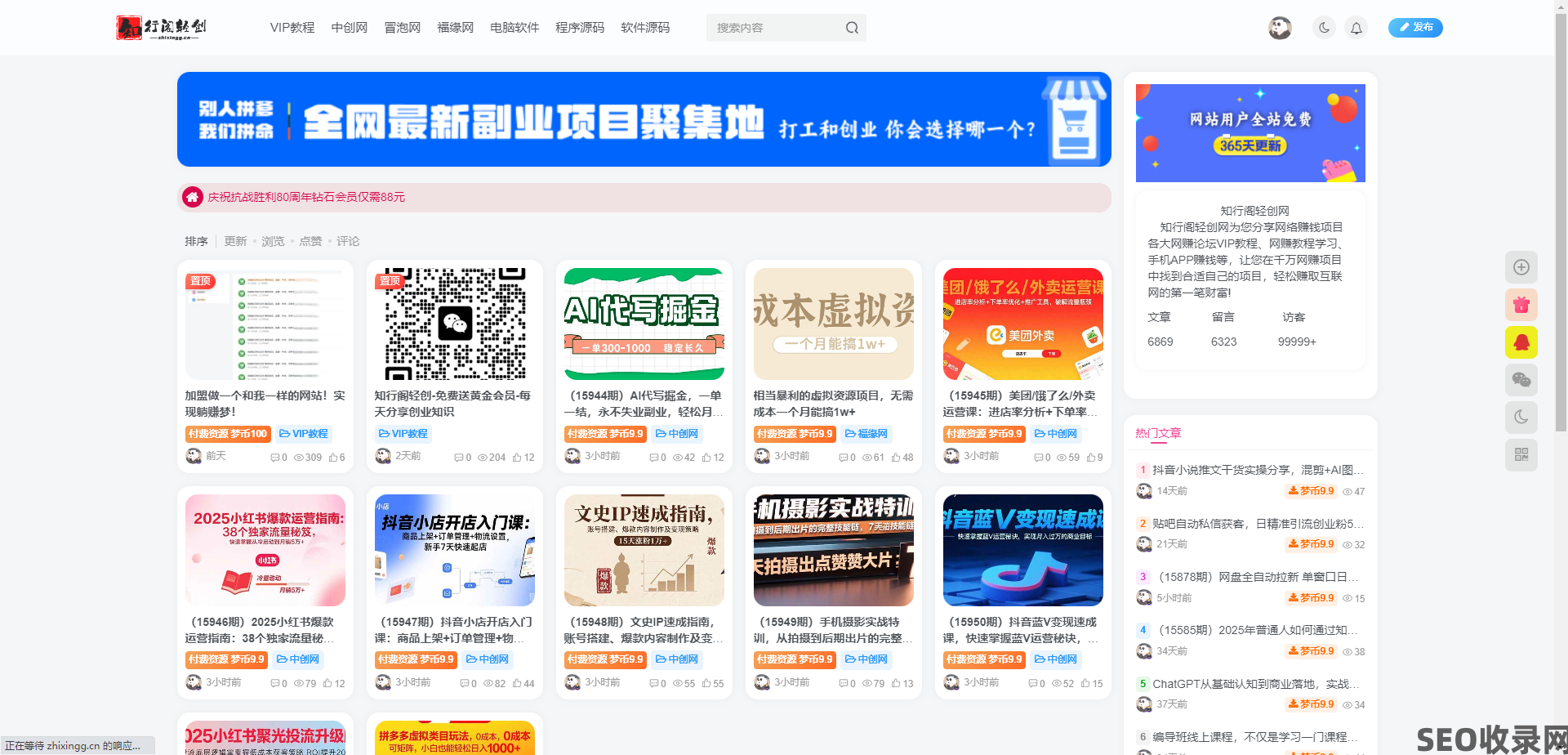This screenshot has width=1568, height=755.
Task: Click the floating WeChat icon
Action: coord(1521,380)
